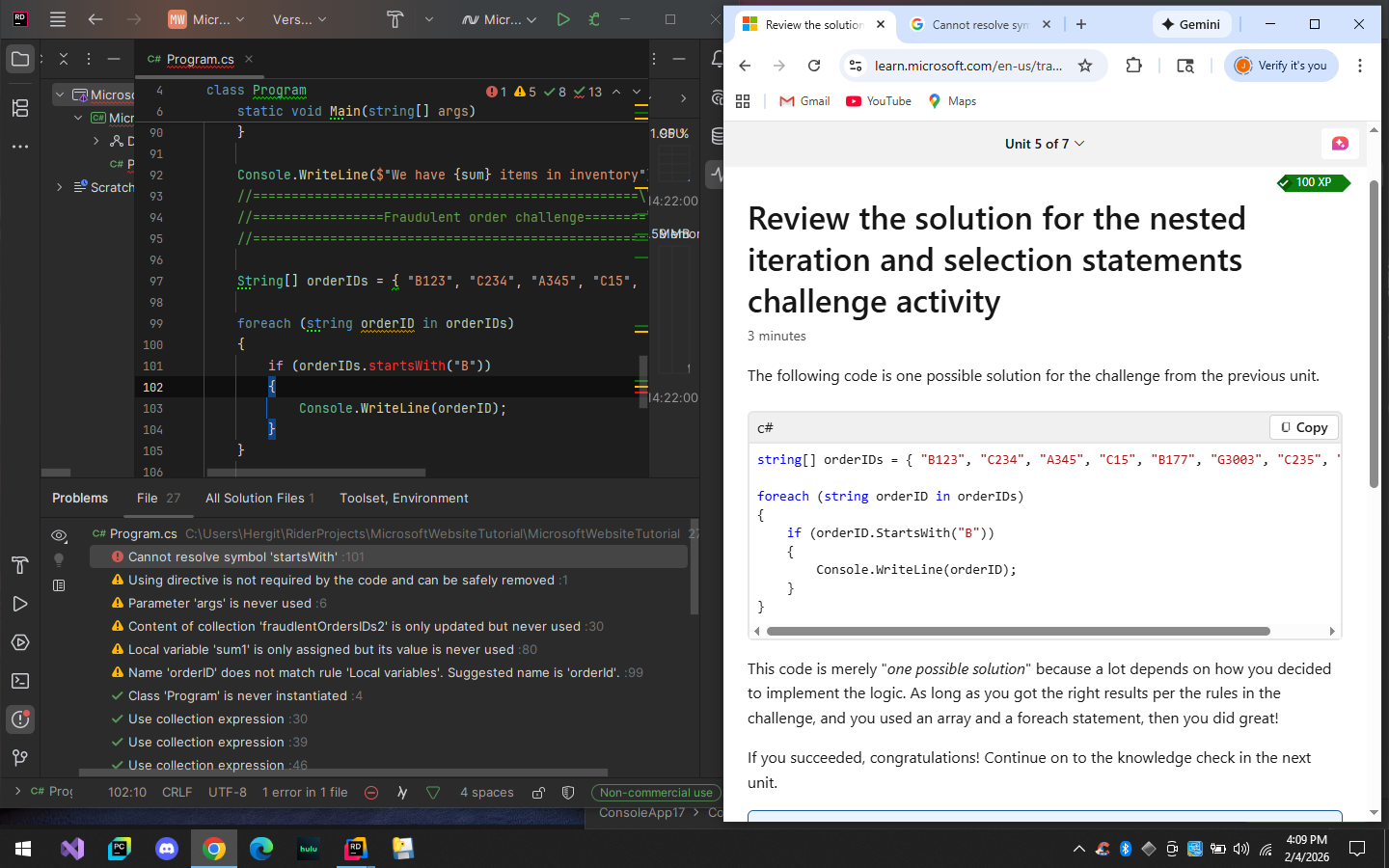Toggle the eye view options in Problems
This screenshot has width=1389, height=868.
pyautogui.click(x=59, y=535)
